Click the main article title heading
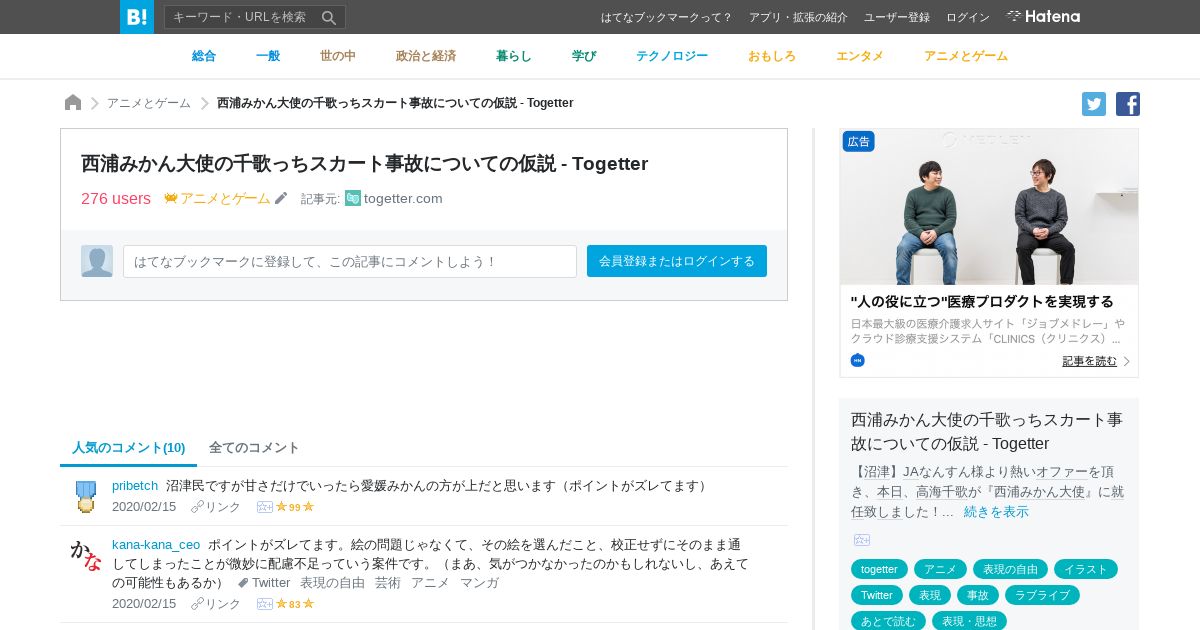The image size is (1200, 630). pyautogui.click(x=365, y=163)
